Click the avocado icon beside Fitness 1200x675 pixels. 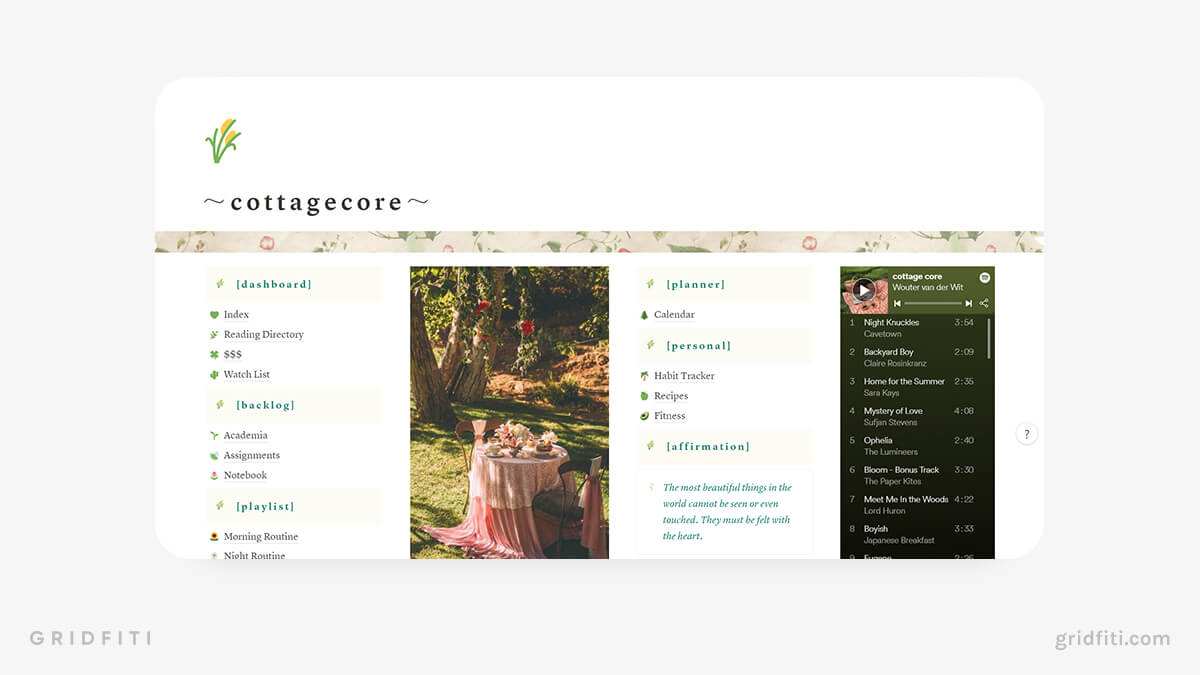[644, 416]
